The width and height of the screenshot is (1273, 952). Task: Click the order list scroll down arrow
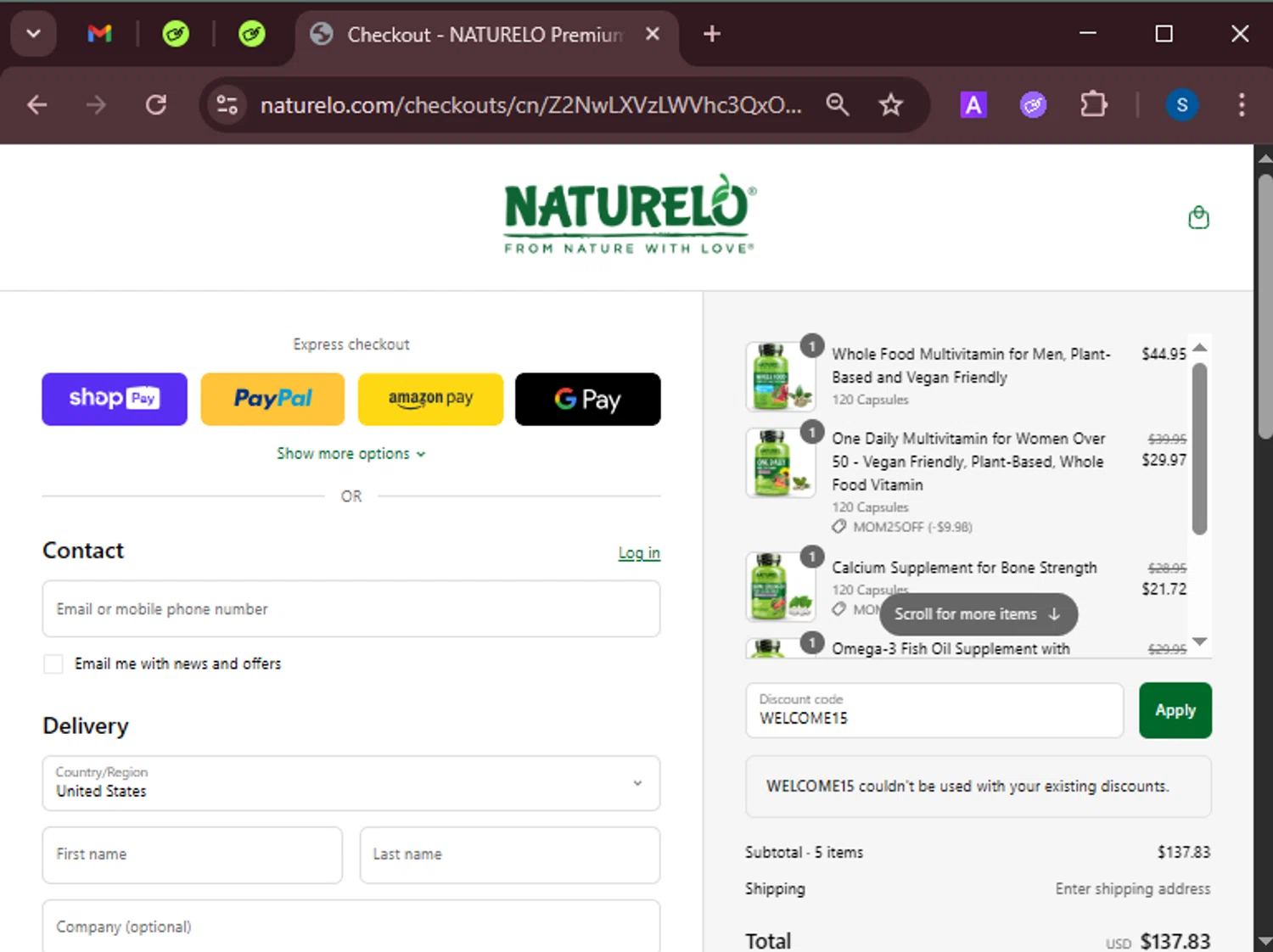click(1199, 641)
